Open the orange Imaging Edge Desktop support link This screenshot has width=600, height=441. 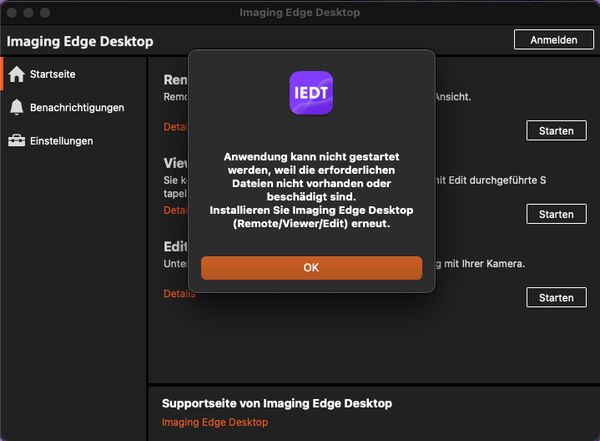point(214,423)
